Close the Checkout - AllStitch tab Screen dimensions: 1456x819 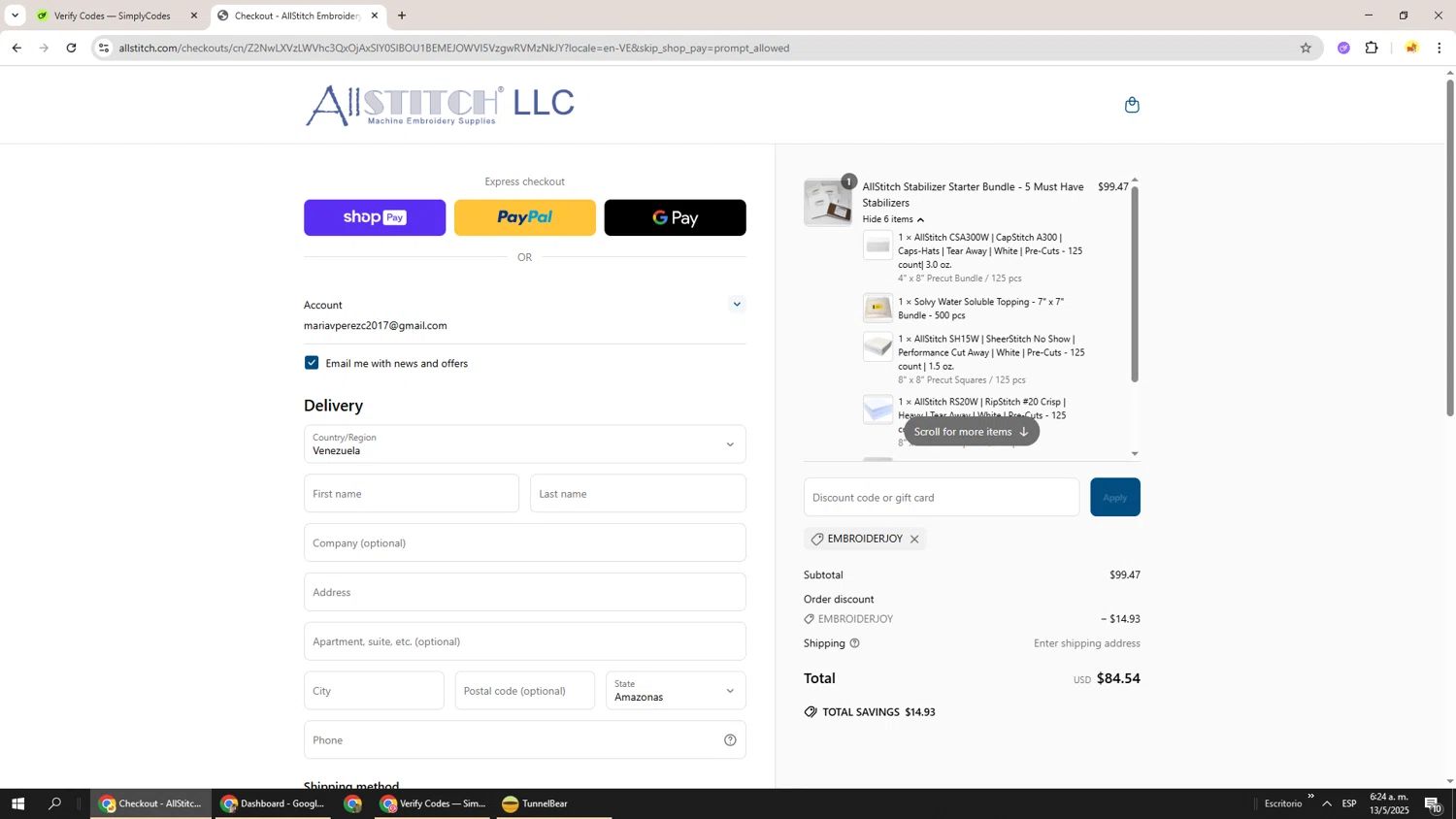tap(375, 16)
